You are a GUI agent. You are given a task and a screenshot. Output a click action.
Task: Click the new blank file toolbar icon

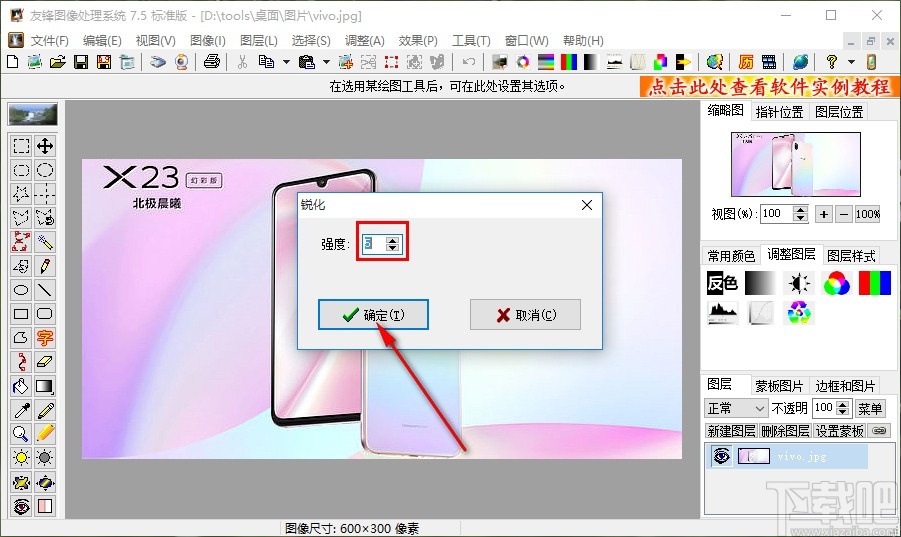(x=13, y=61)
